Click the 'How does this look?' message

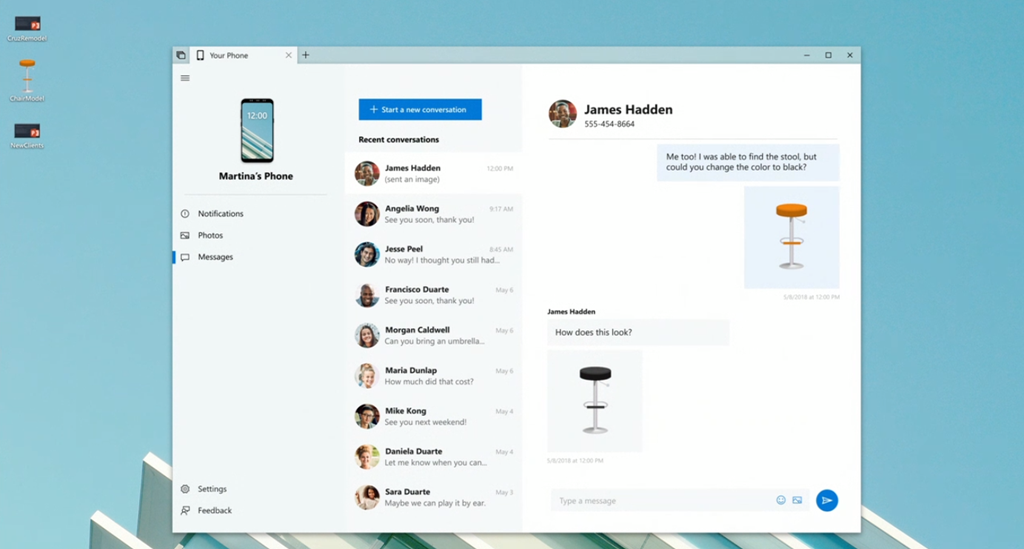(x=638, y=332)
